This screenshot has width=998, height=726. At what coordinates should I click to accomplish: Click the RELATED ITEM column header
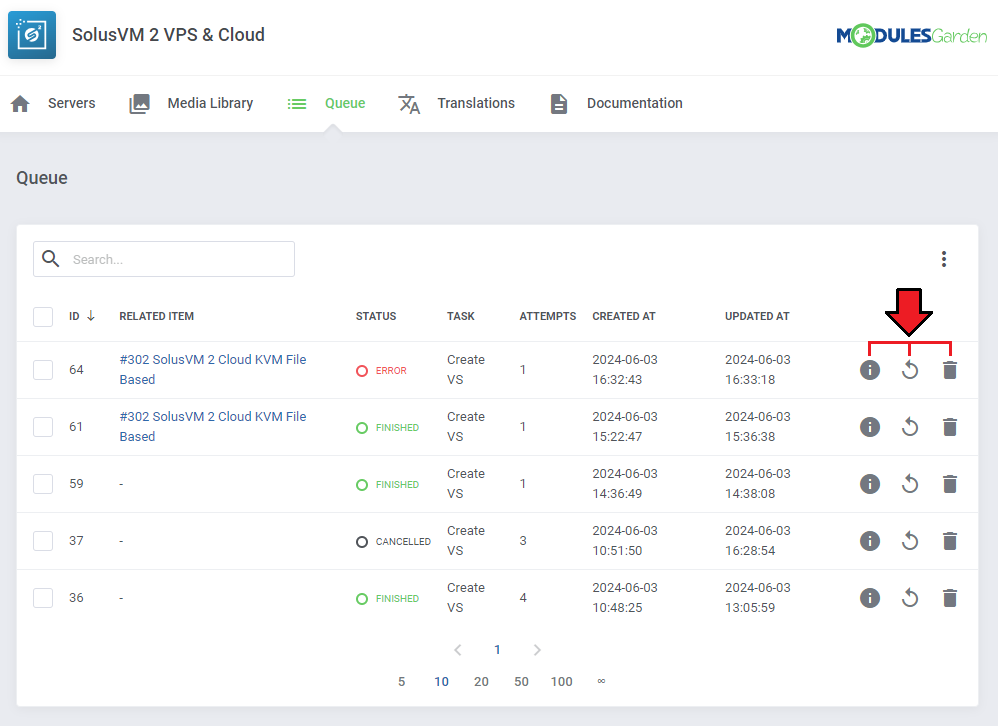tap(157, 316)
